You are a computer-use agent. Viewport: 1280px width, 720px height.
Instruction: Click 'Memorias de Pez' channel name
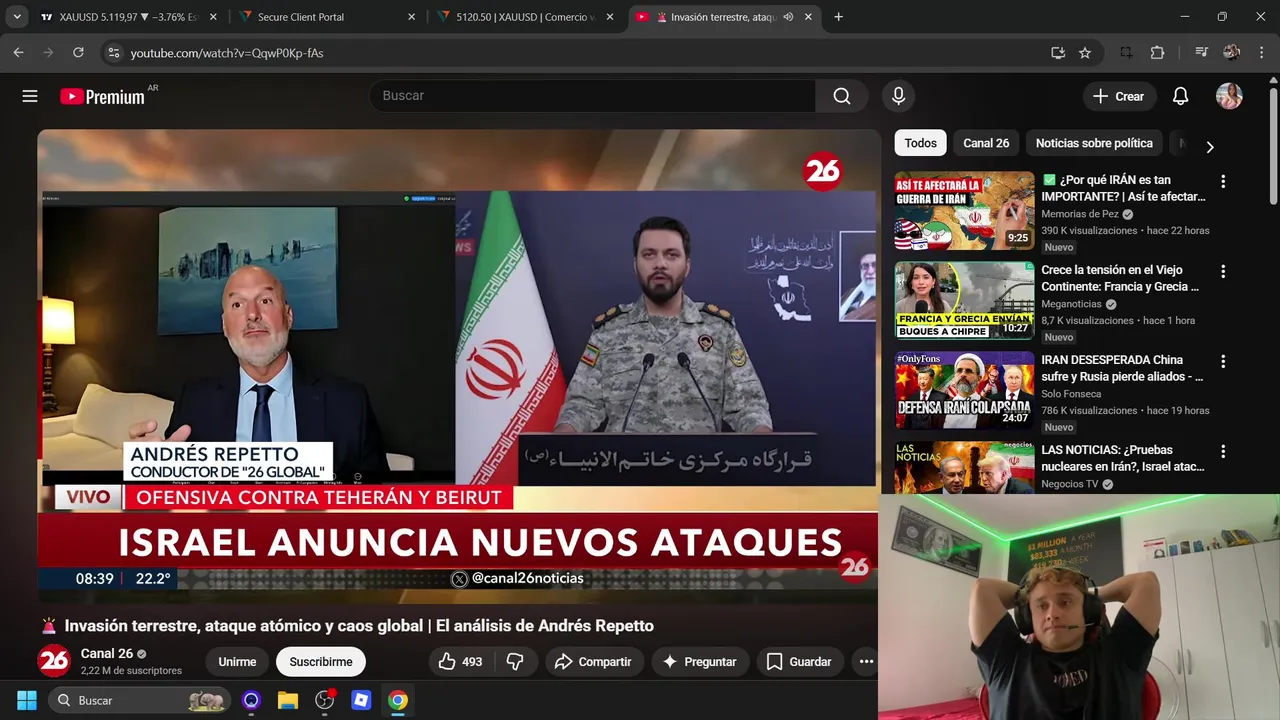click(1080, 214)
